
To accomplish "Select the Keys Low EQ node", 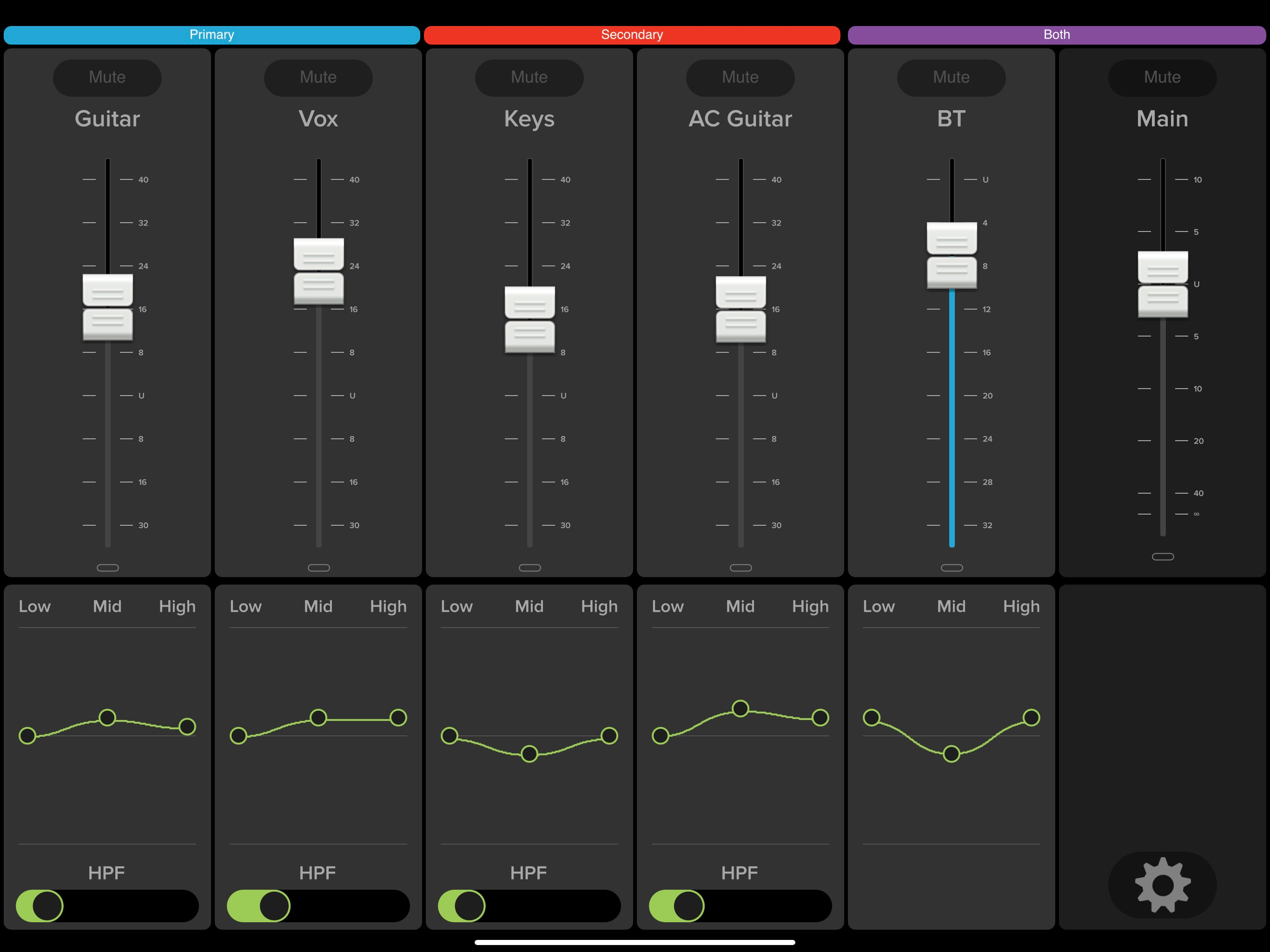I will [x=450, y=735].
